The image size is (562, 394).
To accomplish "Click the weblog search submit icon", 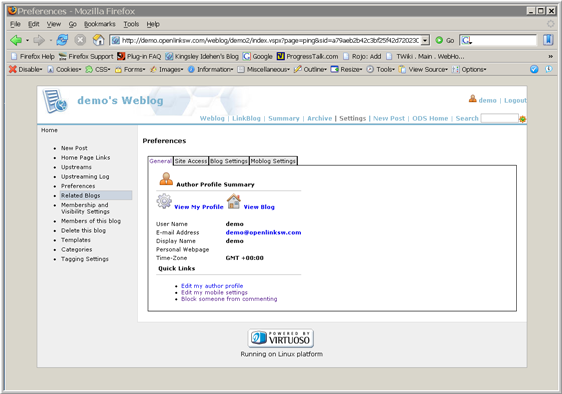I will tap(523, 119).
